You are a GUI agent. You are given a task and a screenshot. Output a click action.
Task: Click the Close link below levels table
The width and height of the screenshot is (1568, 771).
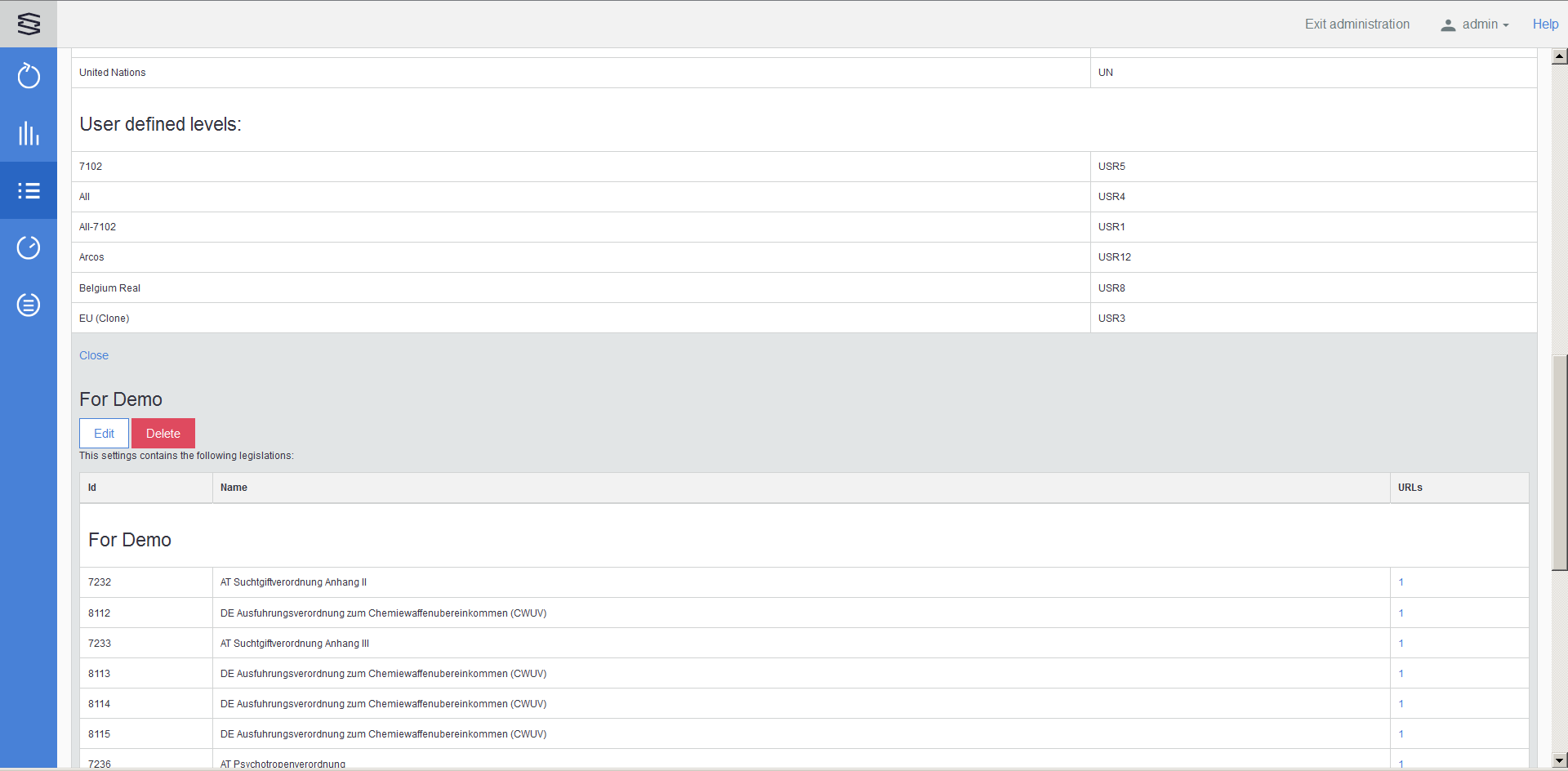(94, 355)
